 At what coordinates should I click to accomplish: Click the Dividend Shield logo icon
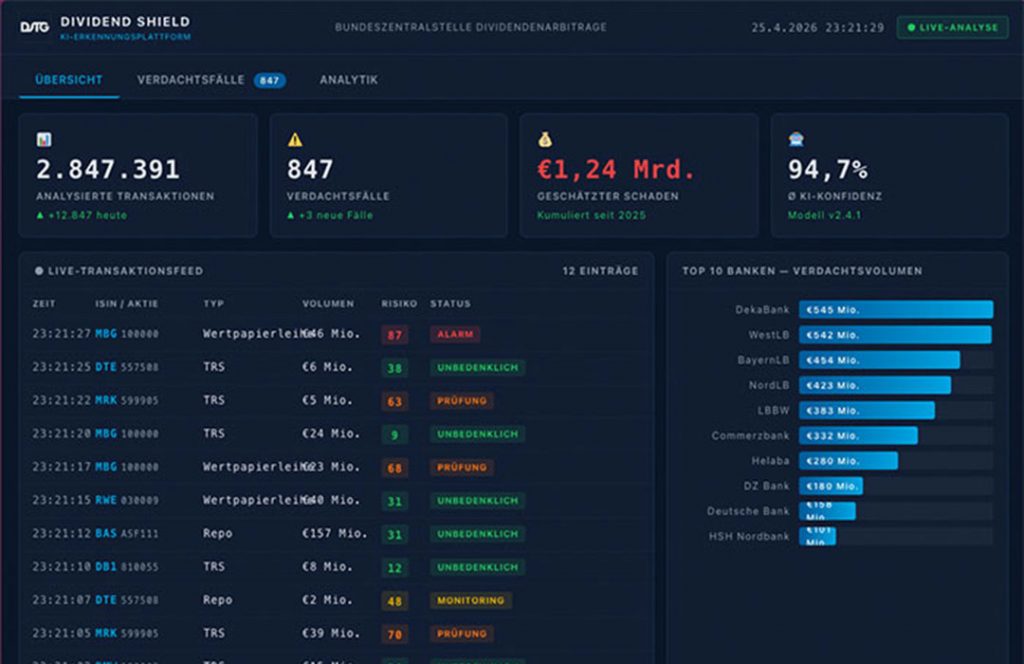coord(35,27)
